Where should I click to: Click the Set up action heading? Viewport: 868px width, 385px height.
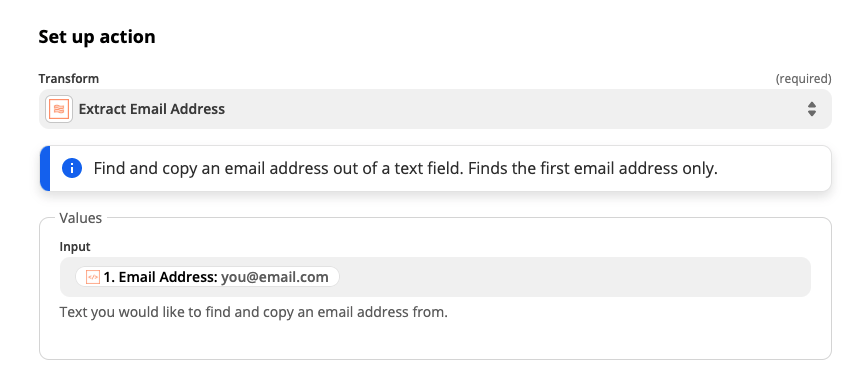pos(97,37)
